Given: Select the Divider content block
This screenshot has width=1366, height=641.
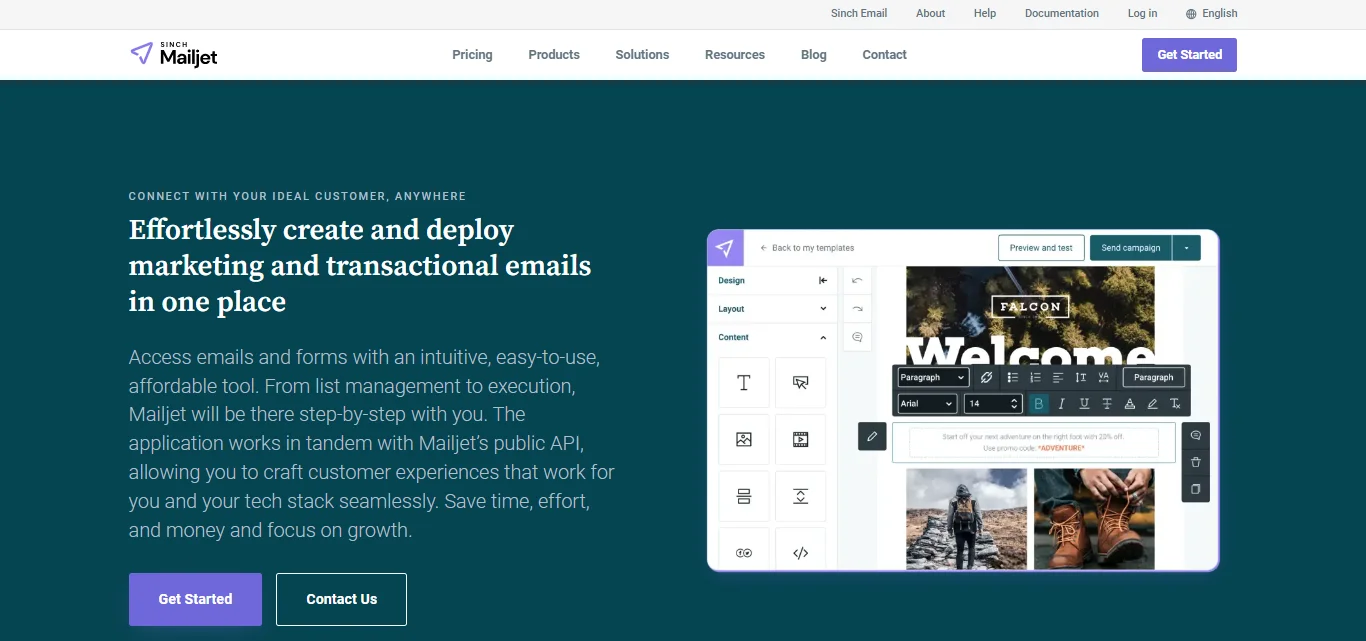Looking at the screenshot, I should (744, 496).
